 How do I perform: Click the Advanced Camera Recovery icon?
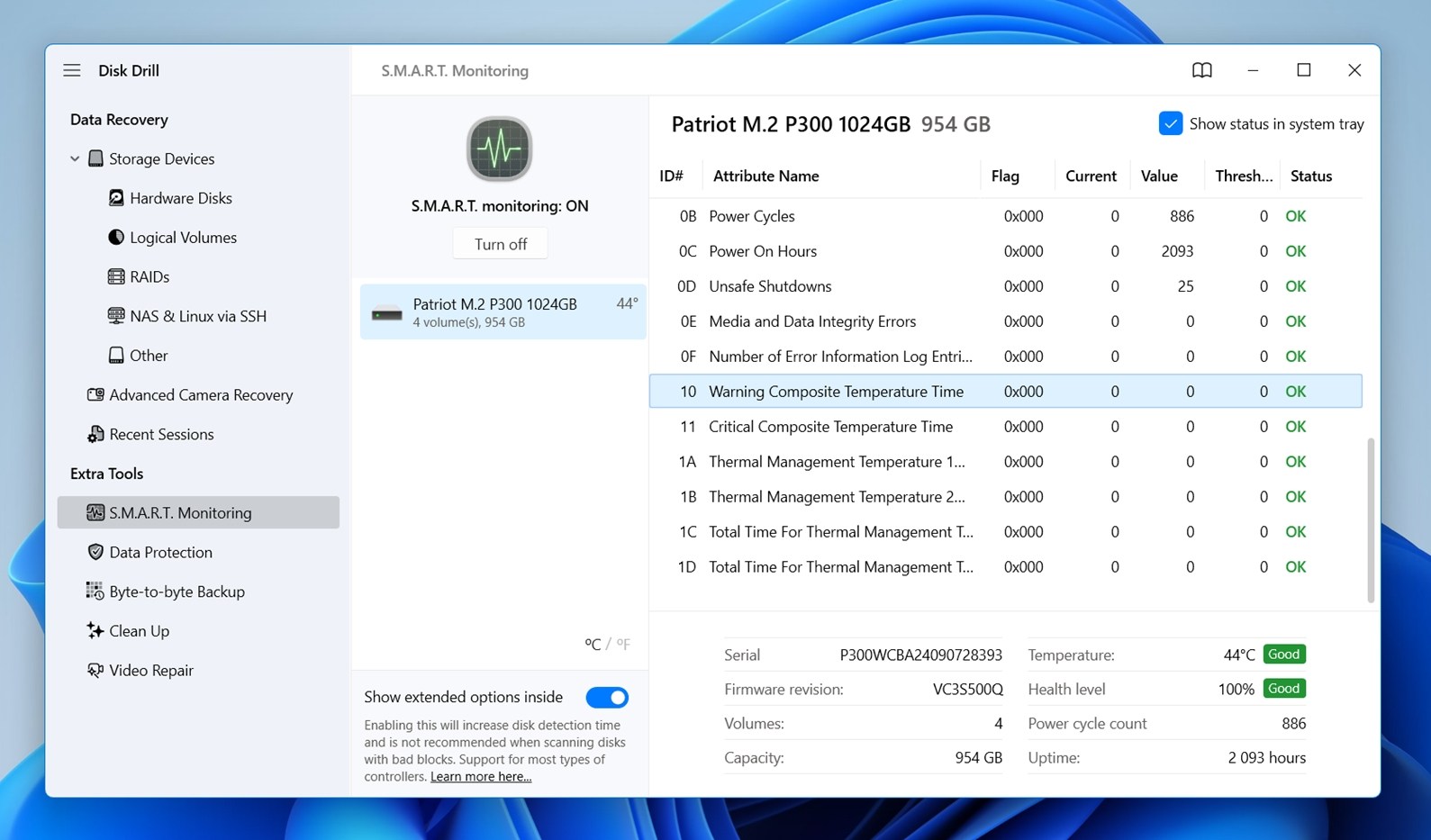coord(95,394)
